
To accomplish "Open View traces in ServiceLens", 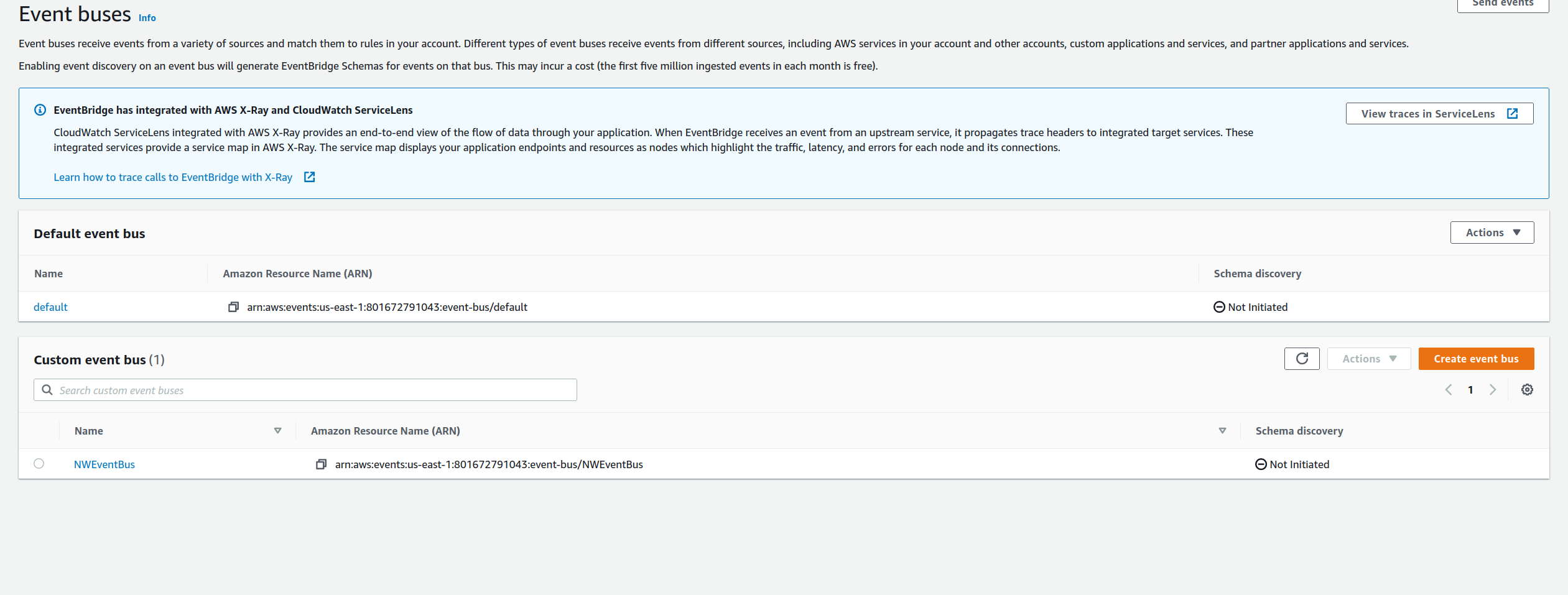I will click(1439, 114).
